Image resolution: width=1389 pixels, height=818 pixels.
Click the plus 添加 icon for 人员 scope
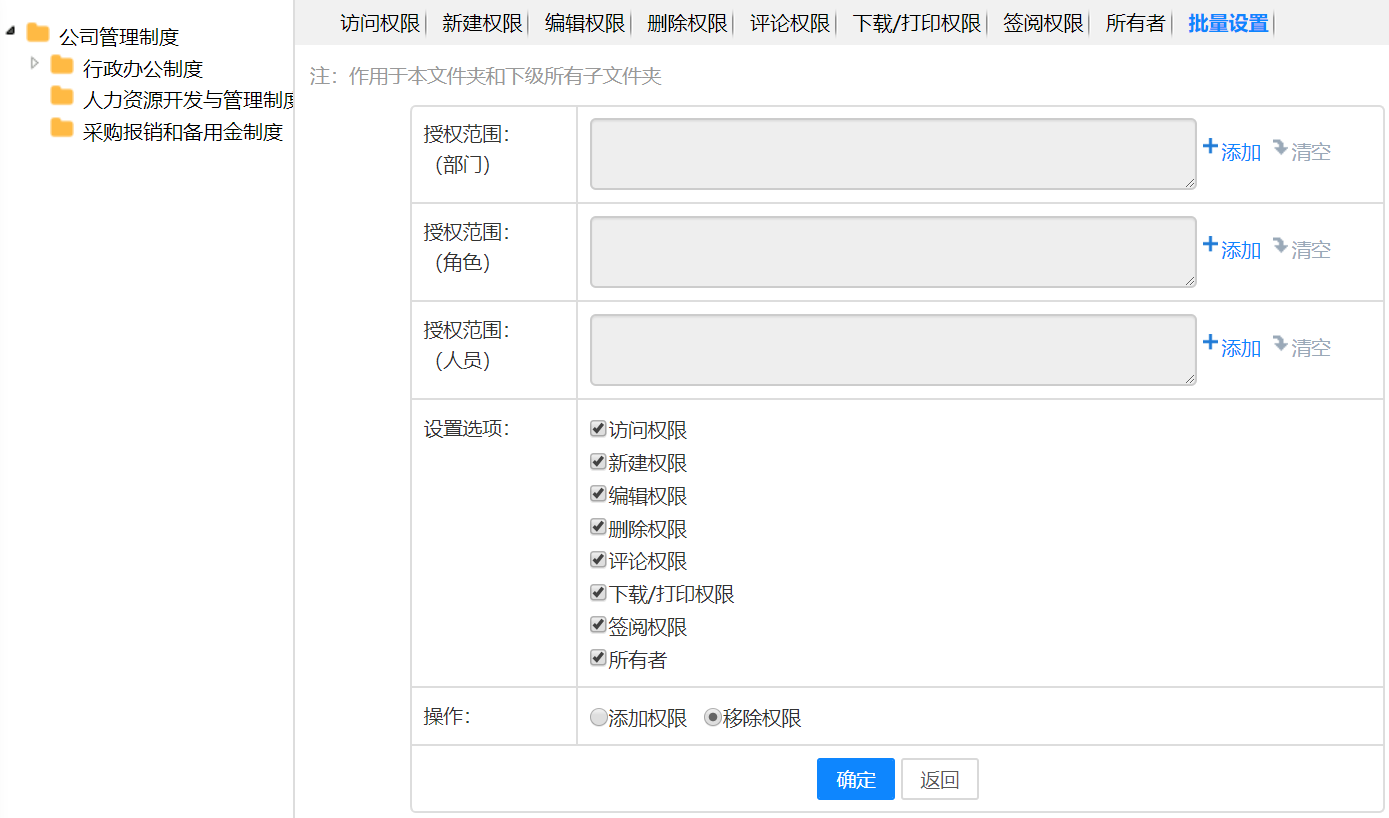coord(1210,343)
